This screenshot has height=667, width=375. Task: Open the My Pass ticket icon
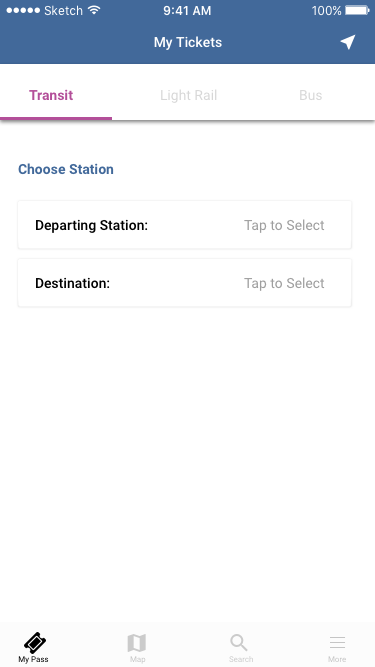pos(35,642)
